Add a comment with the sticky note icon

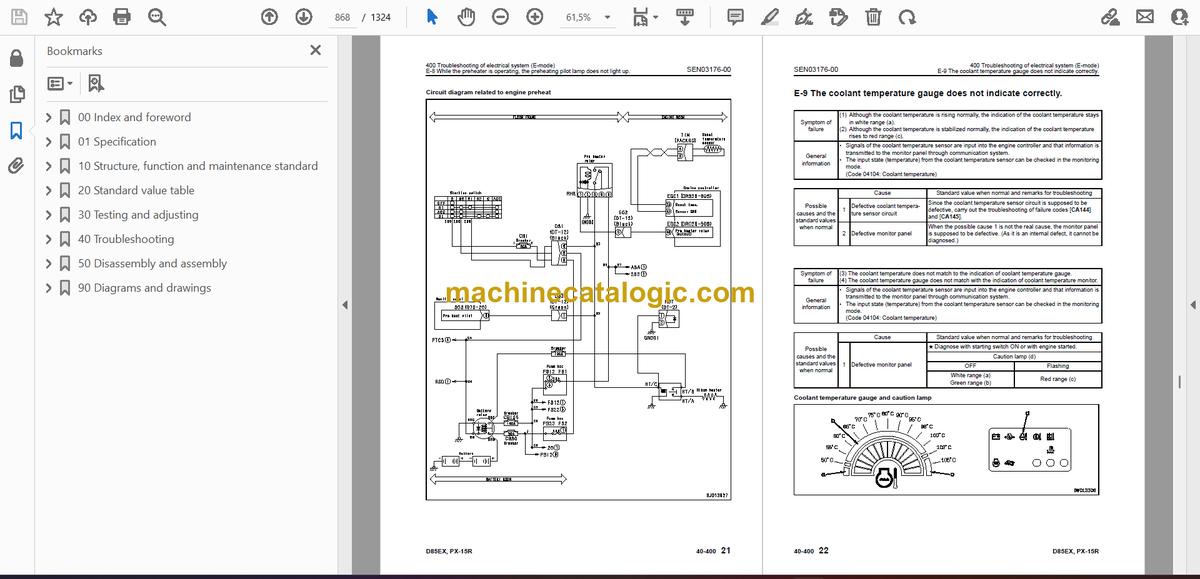(x=735, y=17)
